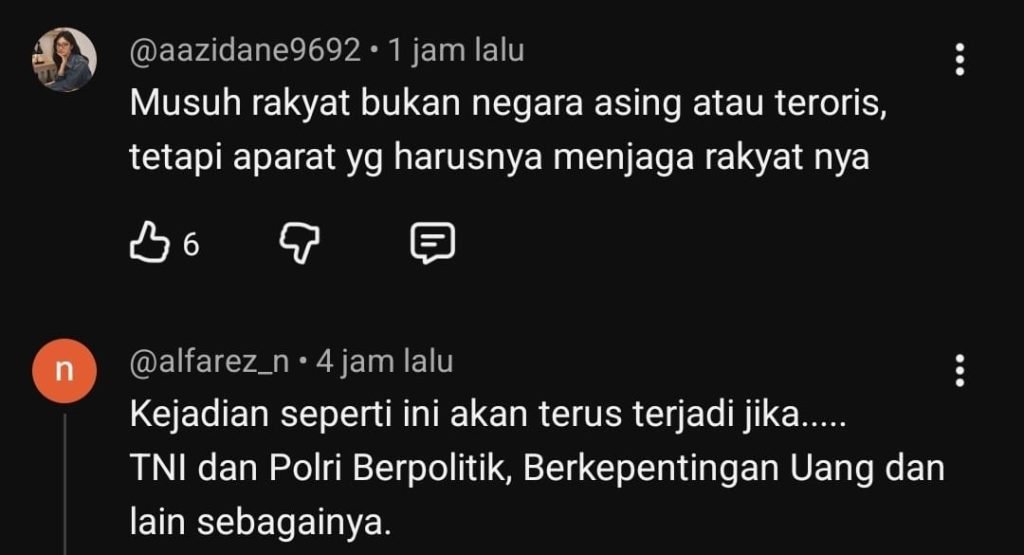The image size is (1024, 555).
Task: Go to the @alfarez_n channel
Action: click(x=209, y=361)
